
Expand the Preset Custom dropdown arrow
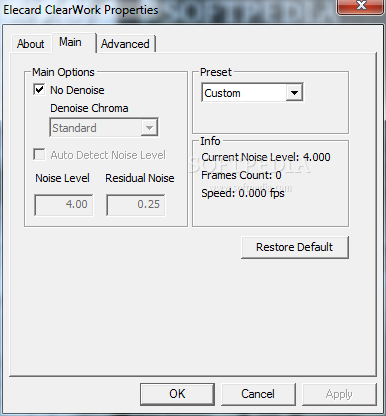click(294, 92)
